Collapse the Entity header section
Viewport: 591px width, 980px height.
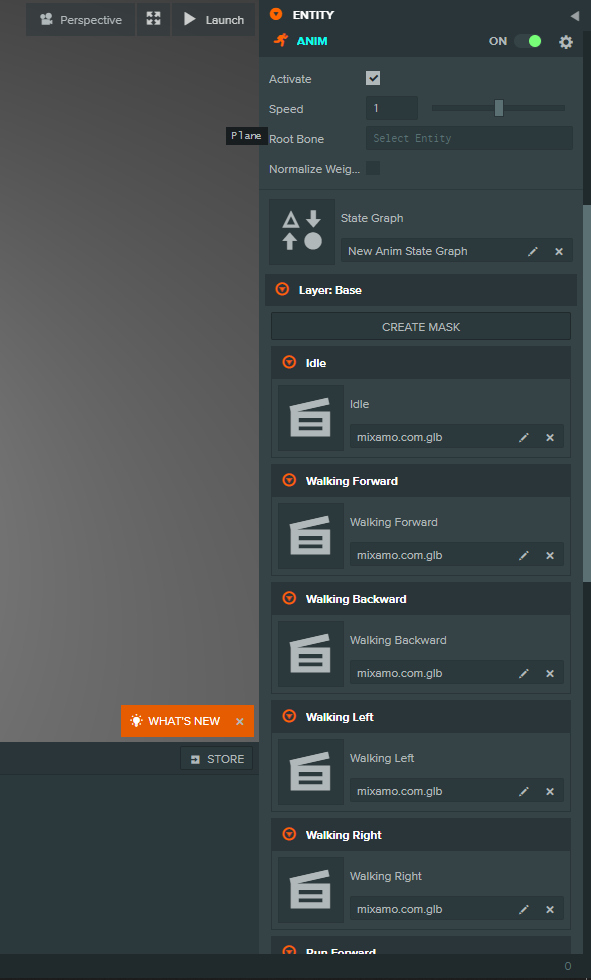pos(276,14)
